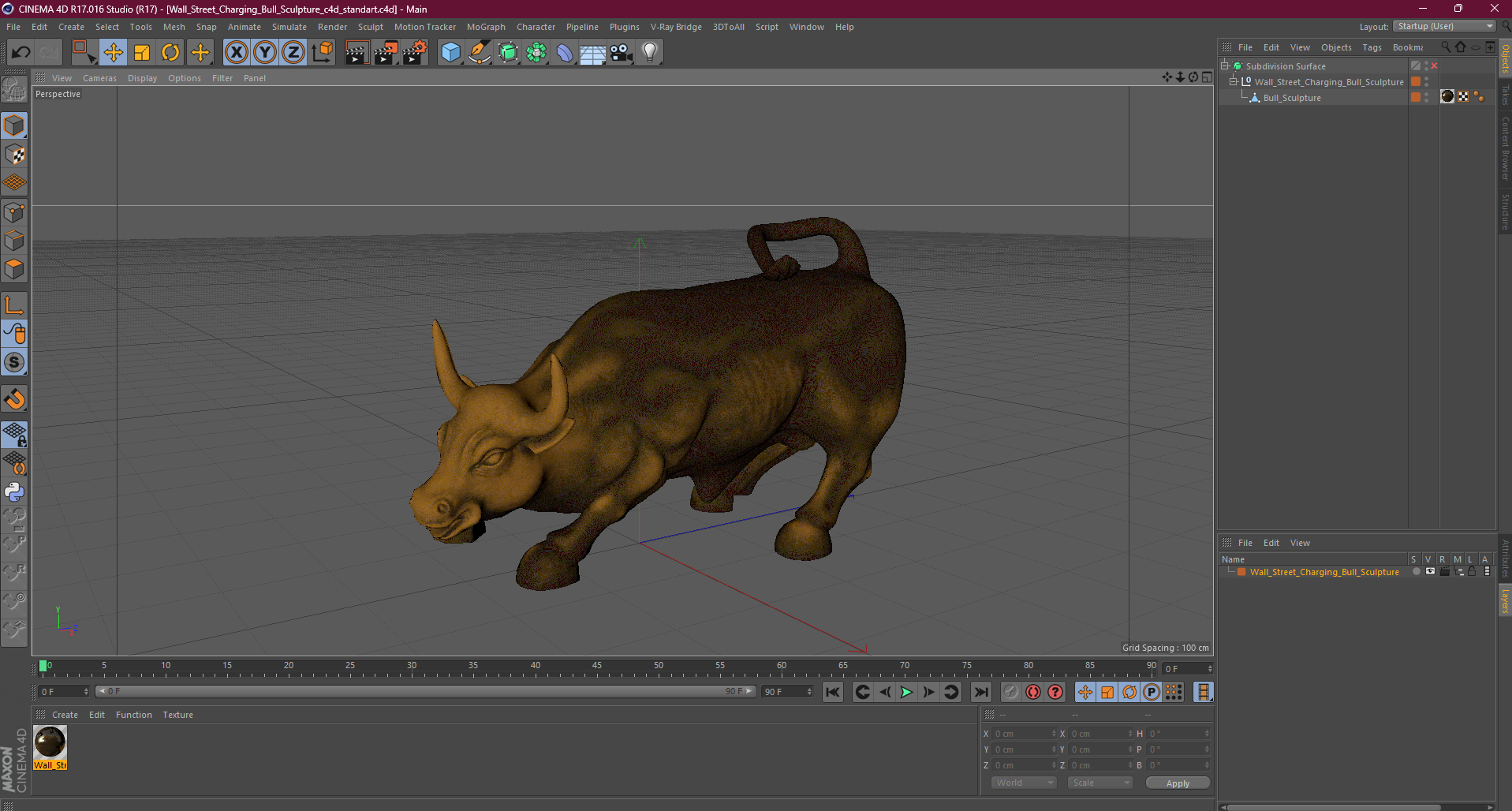Open the Sculpt menu

[370, 27]
